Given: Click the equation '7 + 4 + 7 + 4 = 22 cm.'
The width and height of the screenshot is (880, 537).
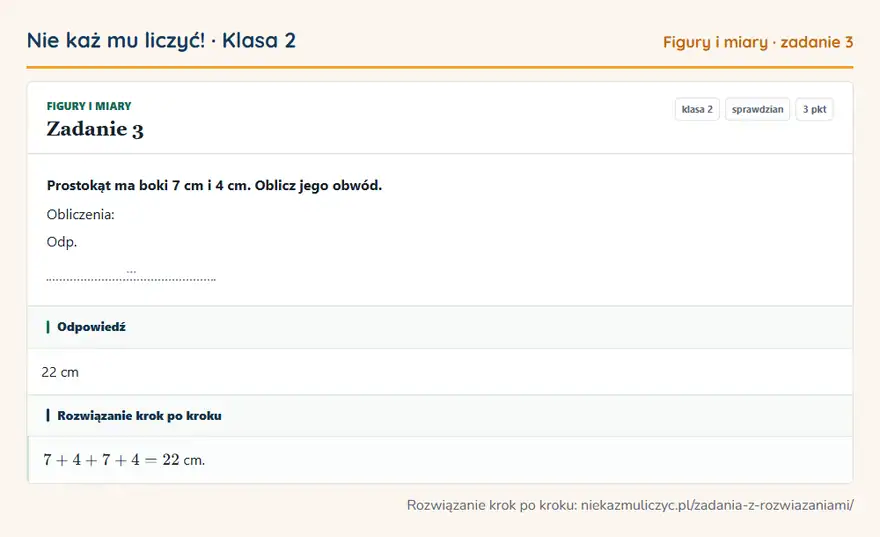Looking at the screenshot, I should 124,460.
